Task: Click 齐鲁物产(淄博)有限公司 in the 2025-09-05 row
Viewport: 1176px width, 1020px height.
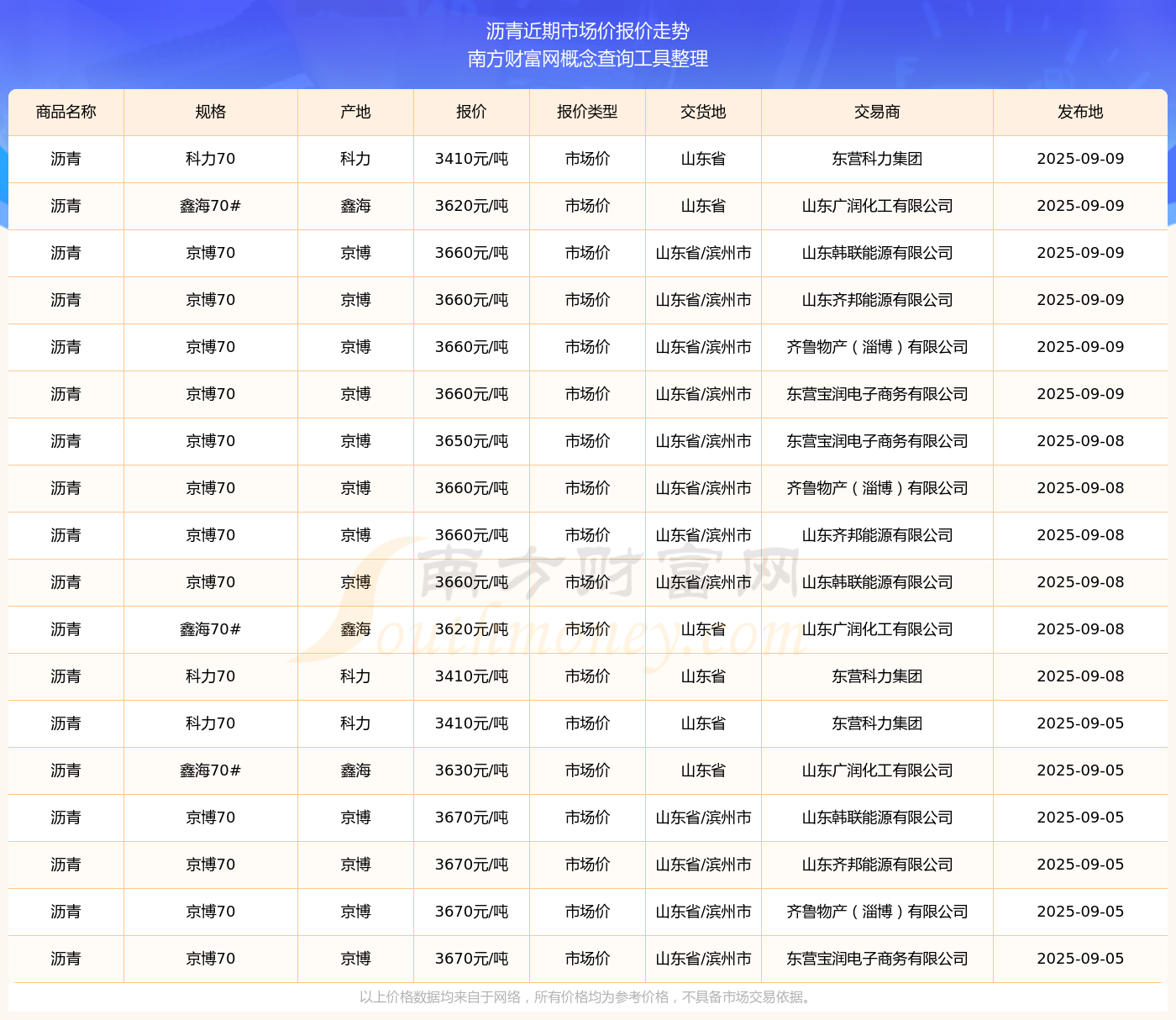Action: (x=877, y=912)
